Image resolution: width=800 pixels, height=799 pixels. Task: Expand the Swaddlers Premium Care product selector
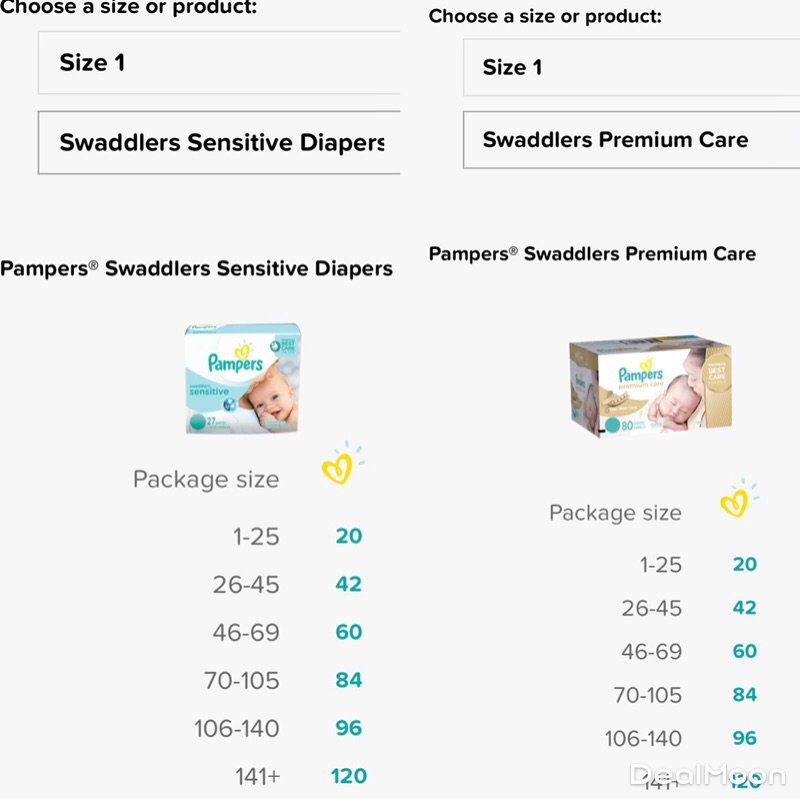pos(631,140)
